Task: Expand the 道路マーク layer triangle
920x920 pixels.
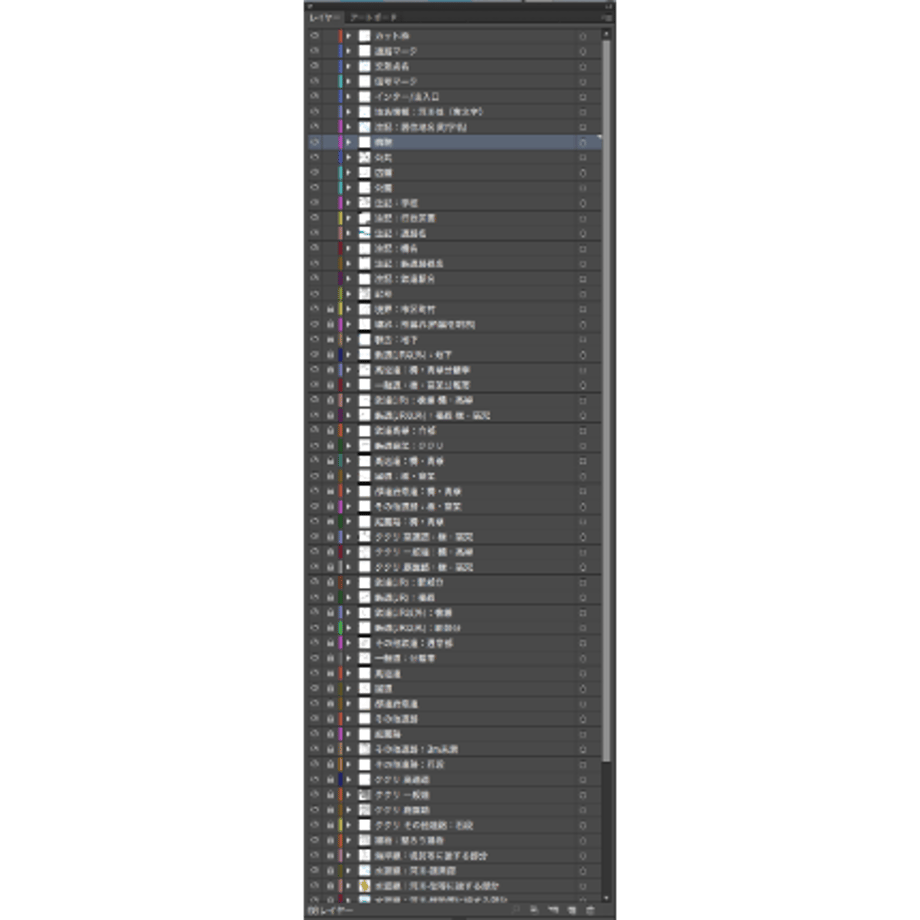Action: (349, 52)
